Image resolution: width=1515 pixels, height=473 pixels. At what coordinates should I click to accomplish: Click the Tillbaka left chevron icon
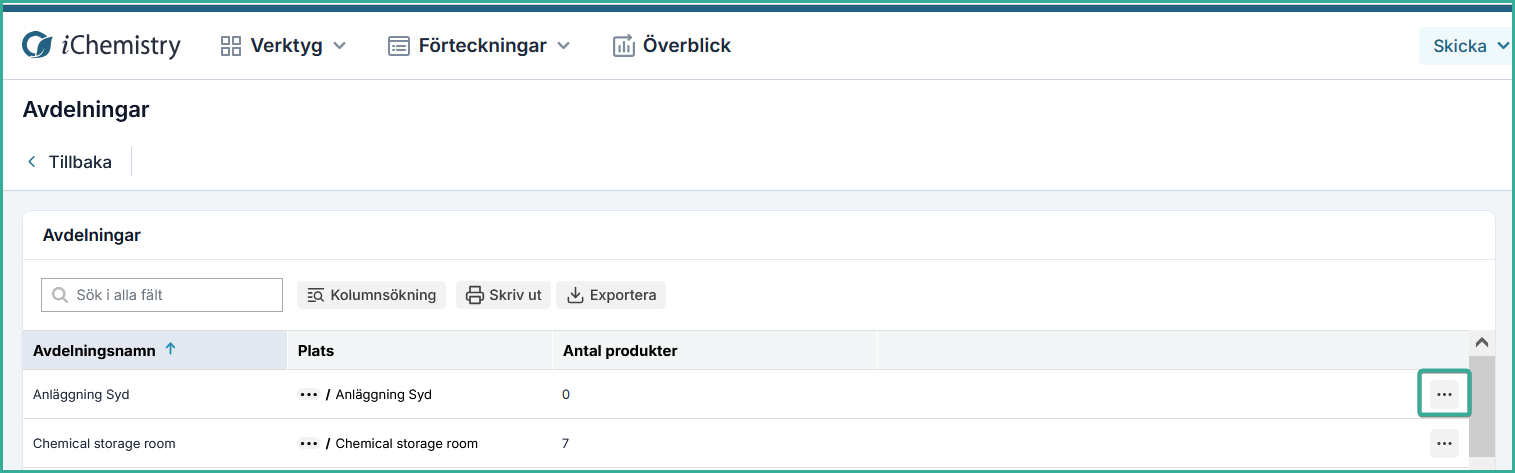32,162
